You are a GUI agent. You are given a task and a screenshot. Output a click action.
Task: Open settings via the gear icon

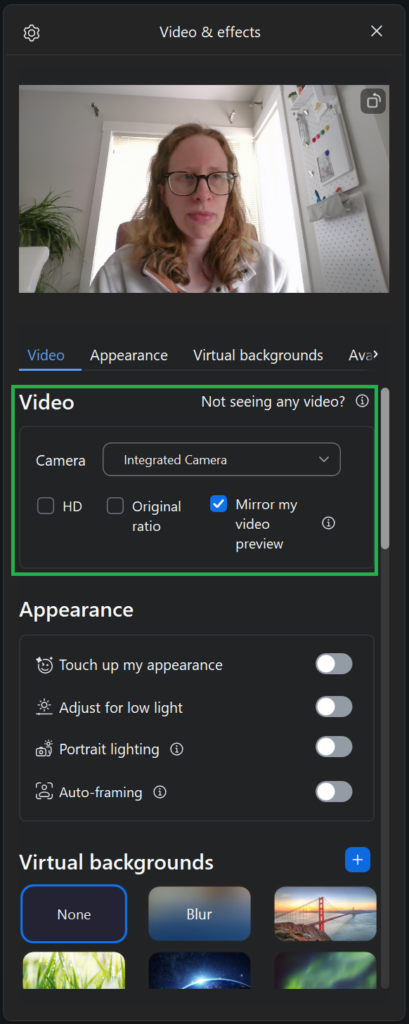[31, 33]
